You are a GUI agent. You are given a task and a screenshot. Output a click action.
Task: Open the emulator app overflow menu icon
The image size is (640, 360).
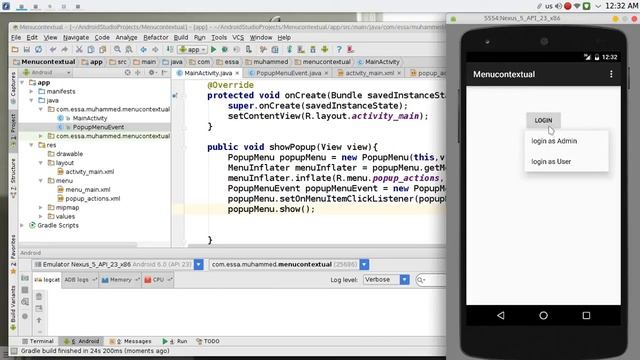click(611, 74)
